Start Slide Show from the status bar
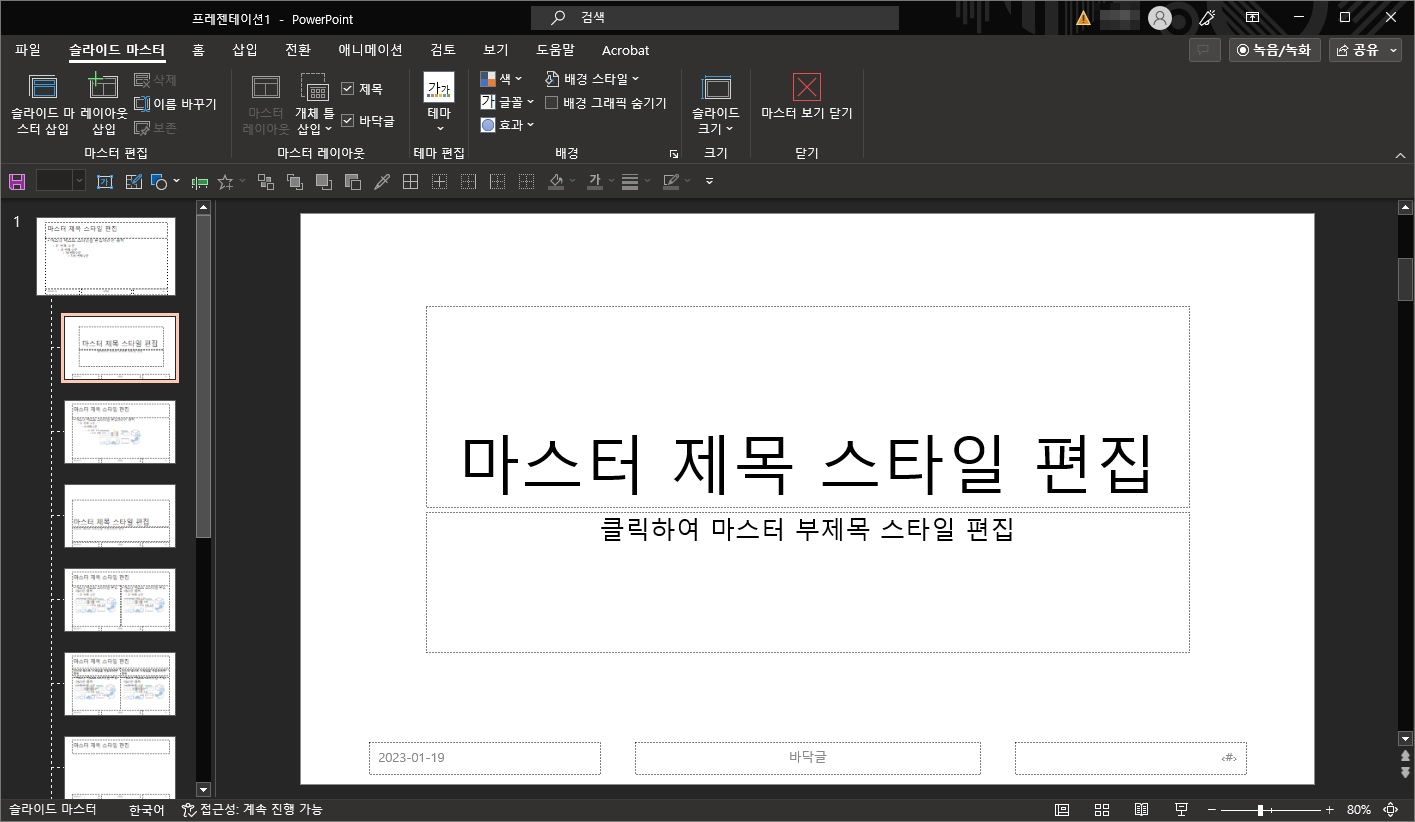Screen dimensions: 1415x822 click(x=1181, y=809)
